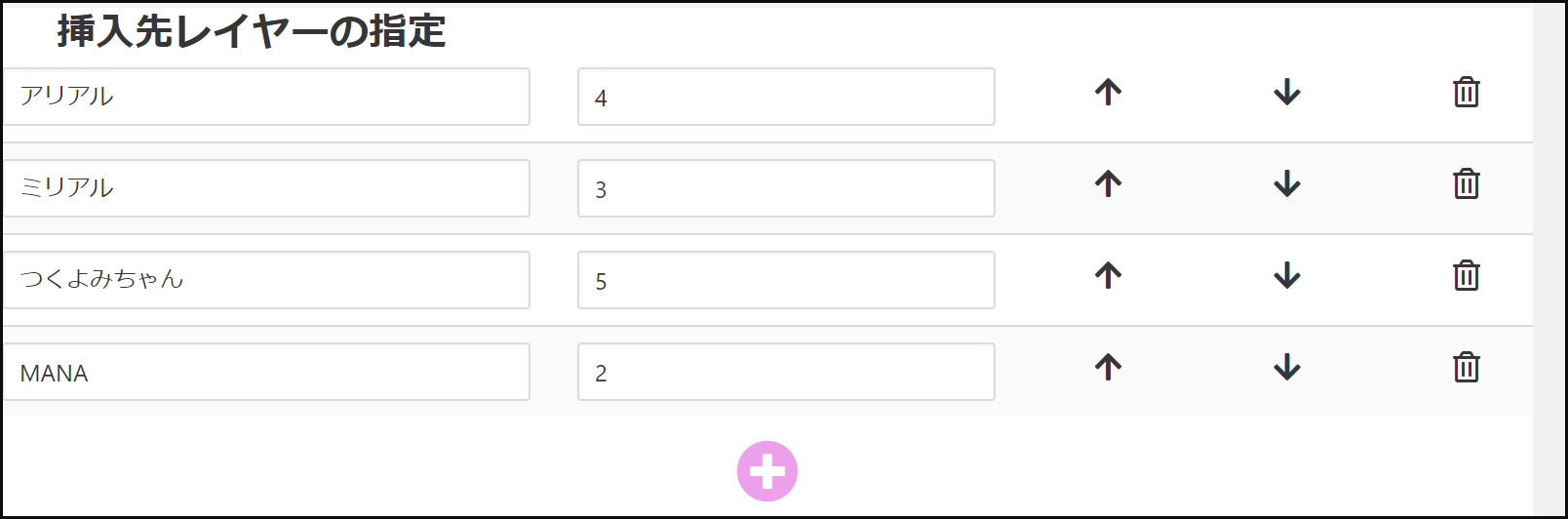Add a new layer row with the pink plus button
The image size is (1568, 519).
767,471
